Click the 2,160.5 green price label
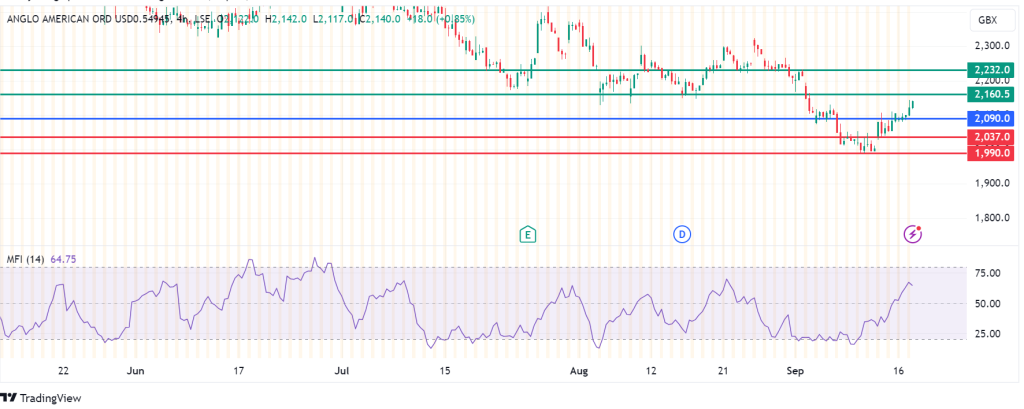 992,94
